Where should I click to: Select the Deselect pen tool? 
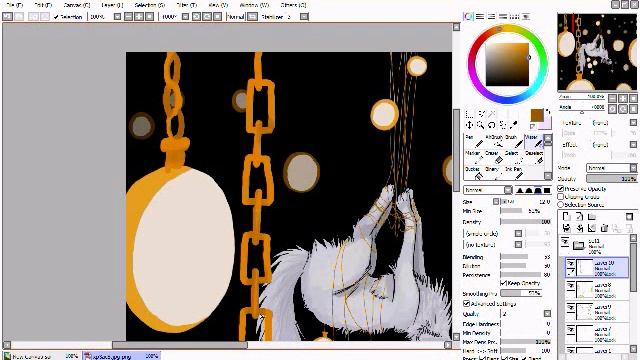click(x=533, y=157)
